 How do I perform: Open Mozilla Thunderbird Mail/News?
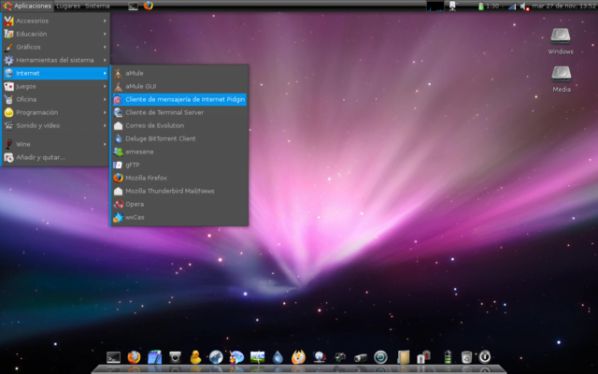(x=180, y=191)
